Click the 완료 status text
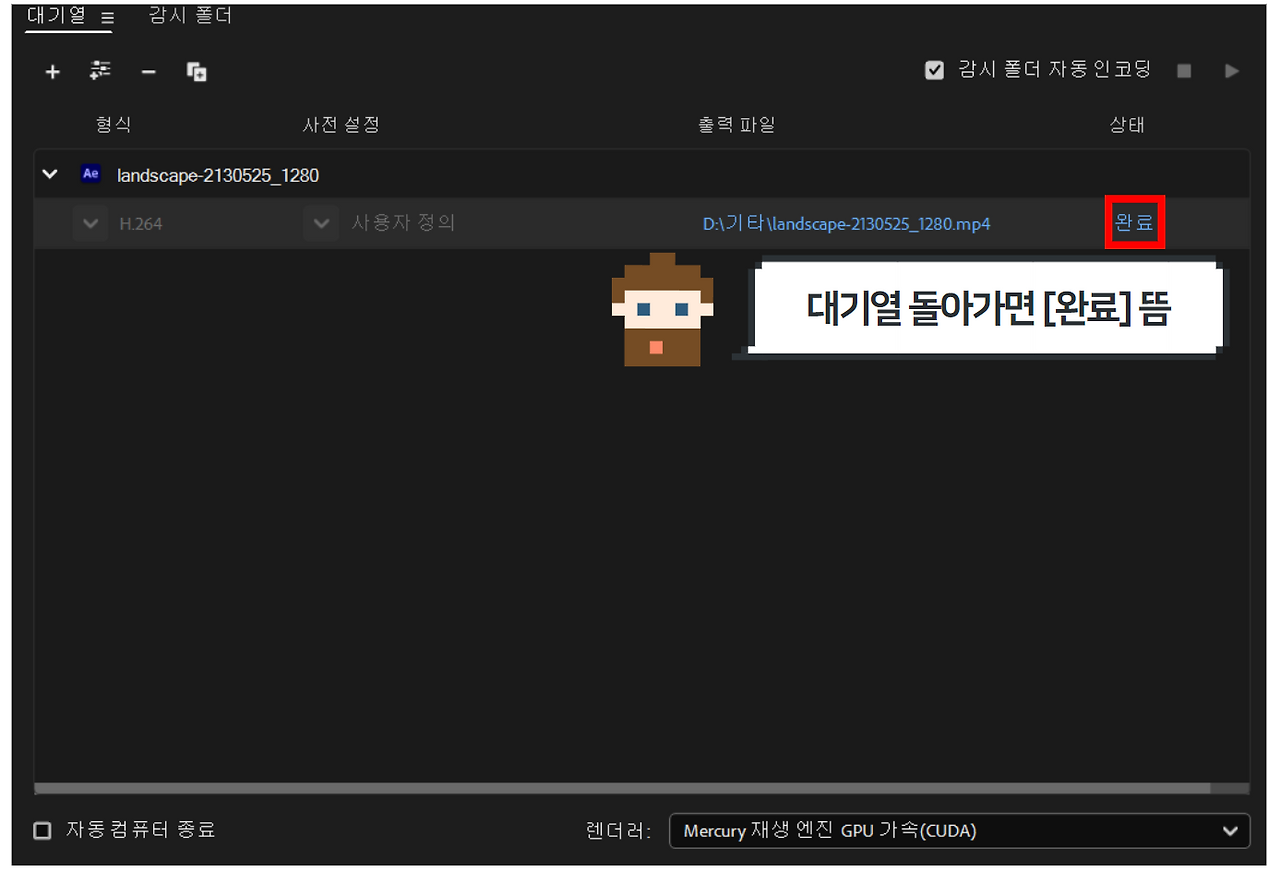This screenshot has width=1280, height=884. 1135,223
